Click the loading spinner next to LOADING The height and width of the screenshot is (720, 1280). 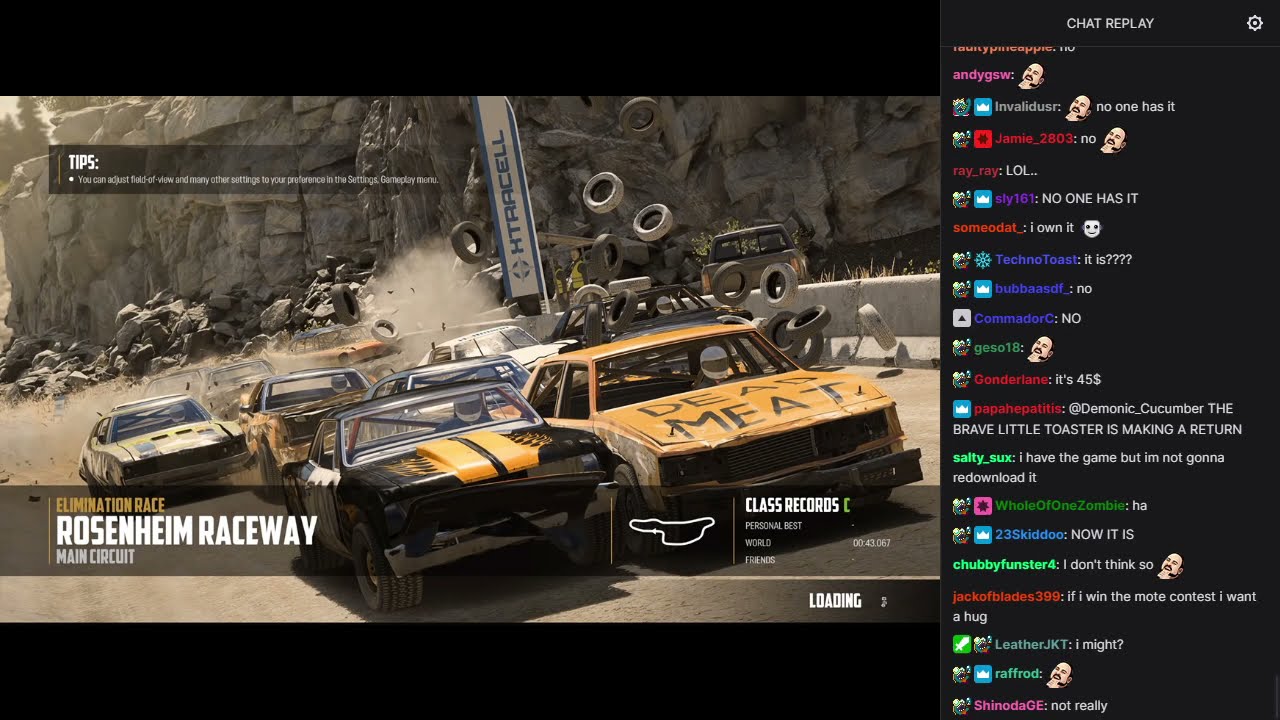coord(883,601)
